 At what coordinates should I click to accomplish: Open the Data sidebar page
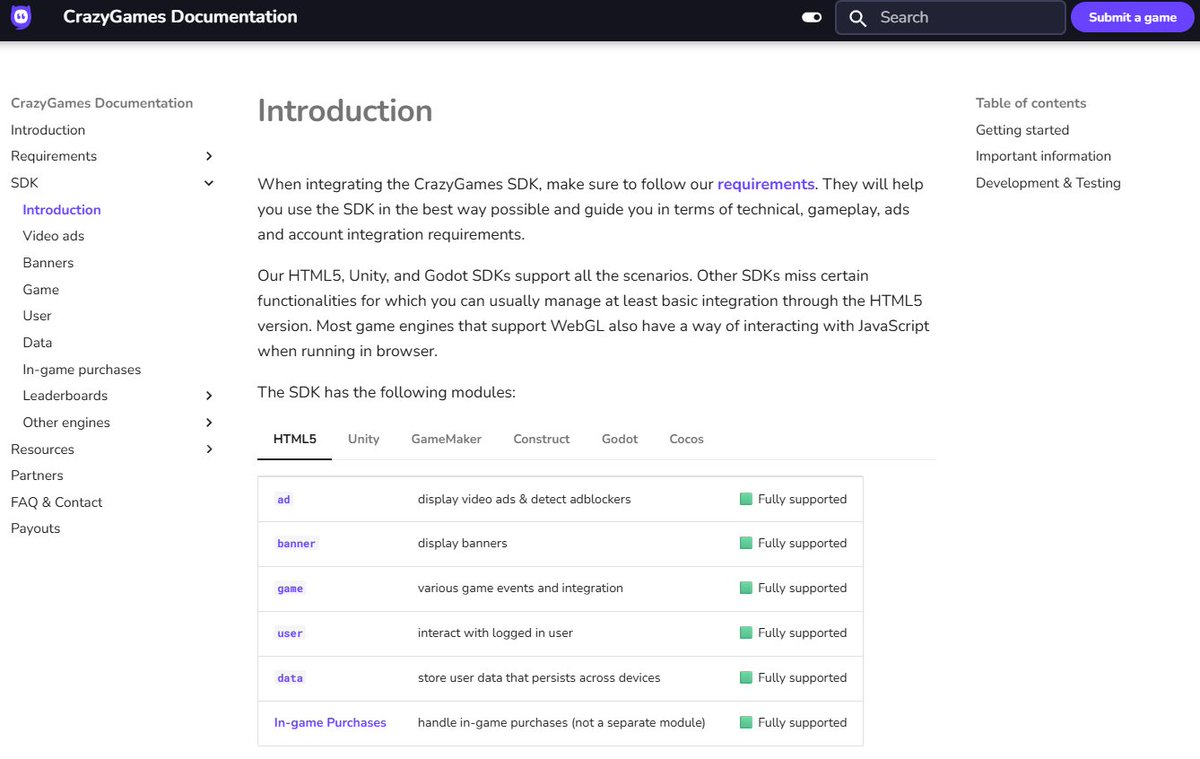37,343
